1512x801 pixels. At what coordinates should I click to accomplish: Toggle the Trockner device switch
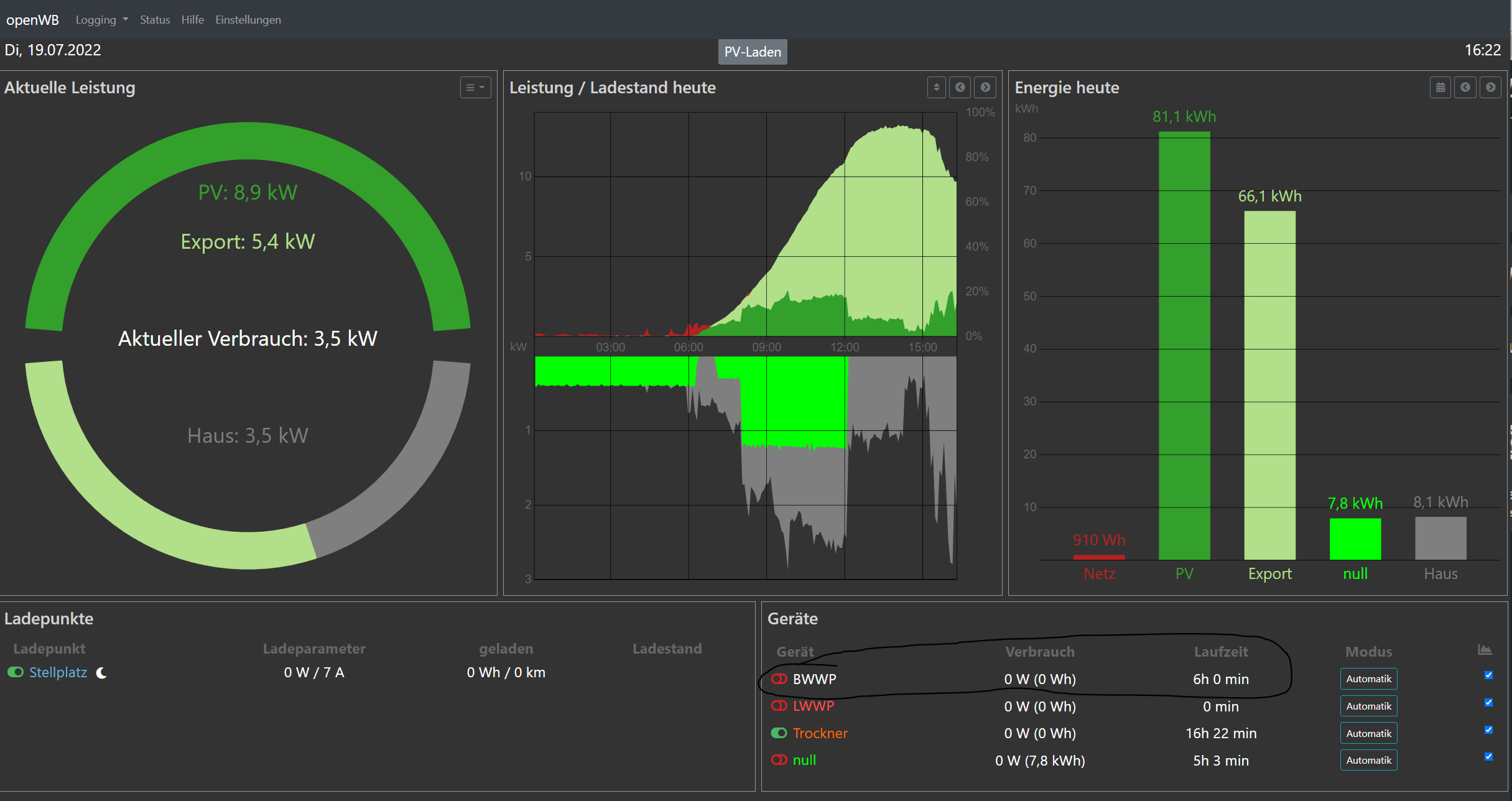(x=779, y=733)
